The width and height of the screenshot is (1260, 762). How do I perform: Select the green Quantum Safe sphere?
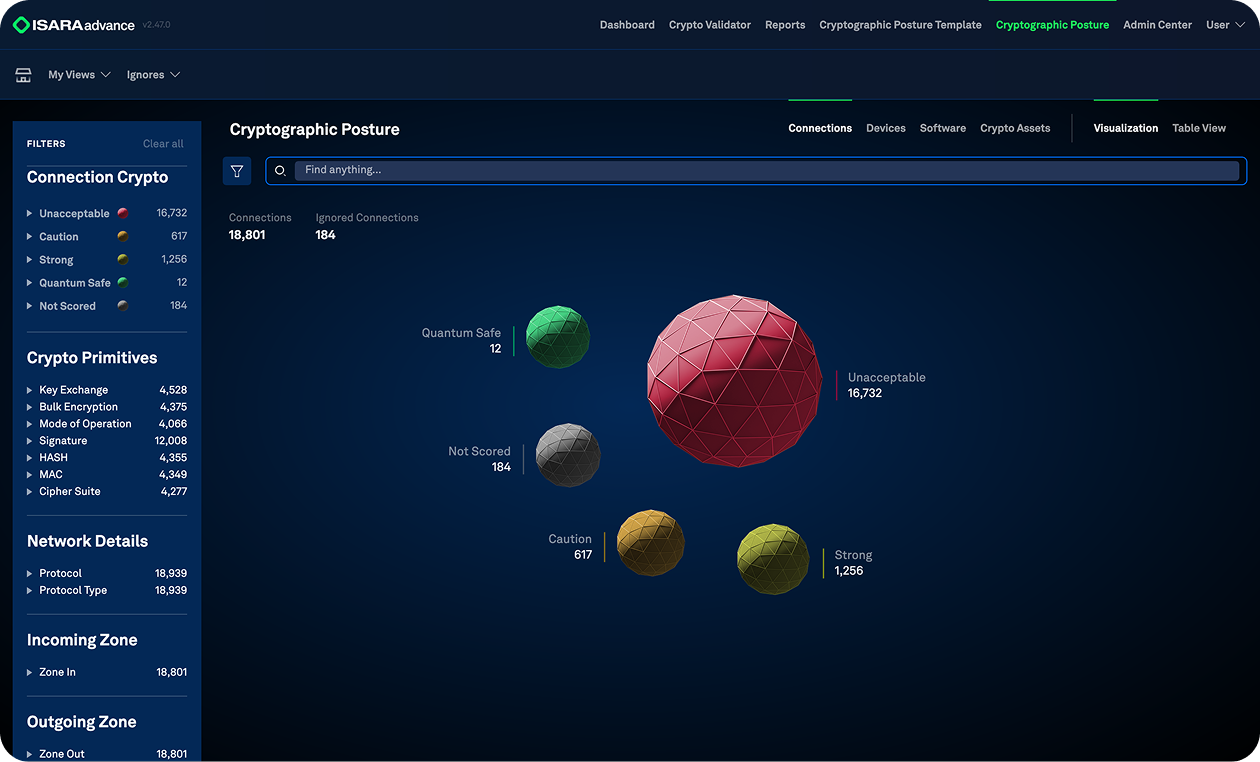[557, 337]
